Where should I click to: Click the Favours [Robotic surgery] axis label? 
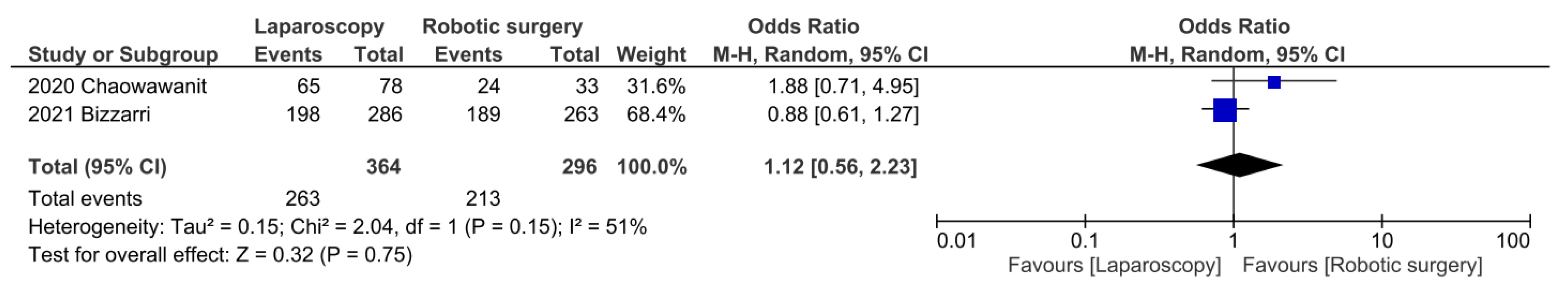pyautogui.click(x=1362, y=266)
